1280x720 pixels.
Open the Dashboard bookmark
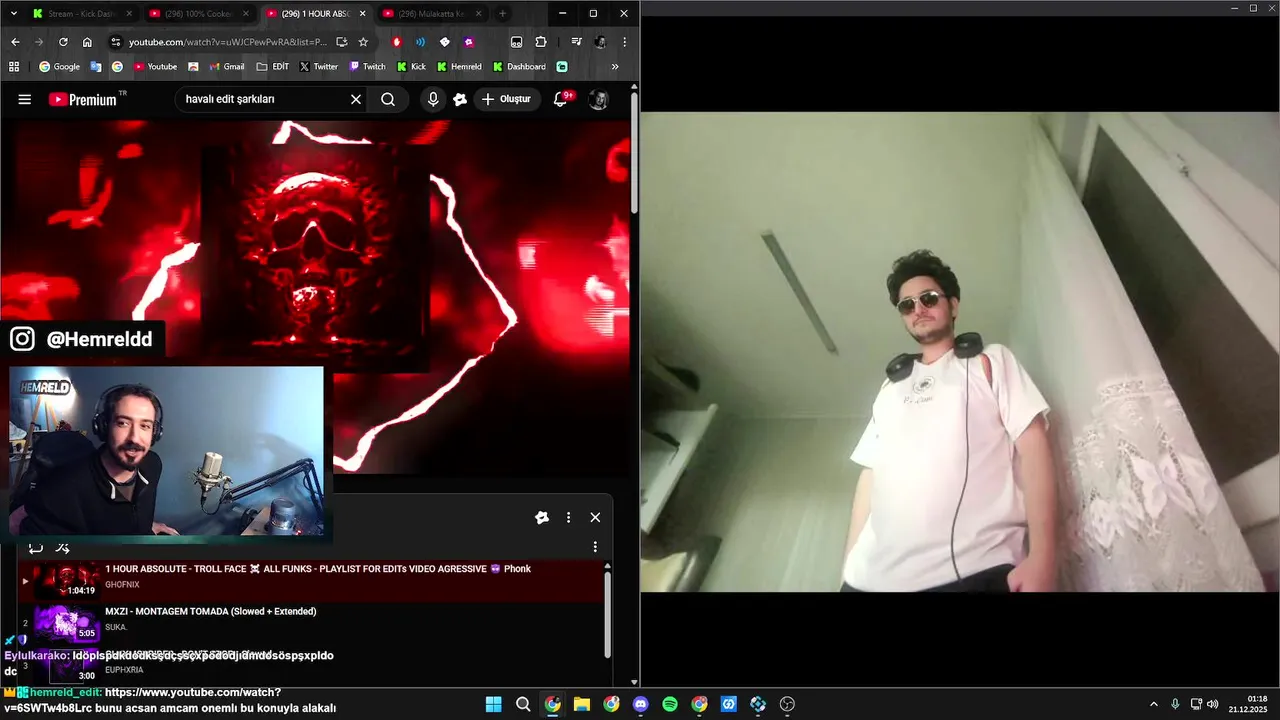pos(519,67)
